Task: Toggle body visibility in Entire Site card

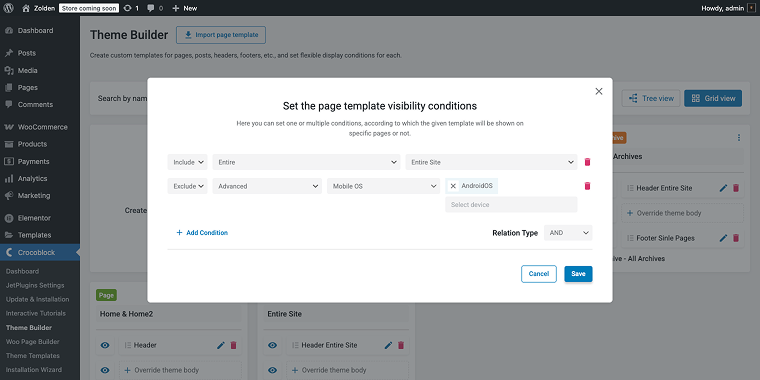Action: 272,370
